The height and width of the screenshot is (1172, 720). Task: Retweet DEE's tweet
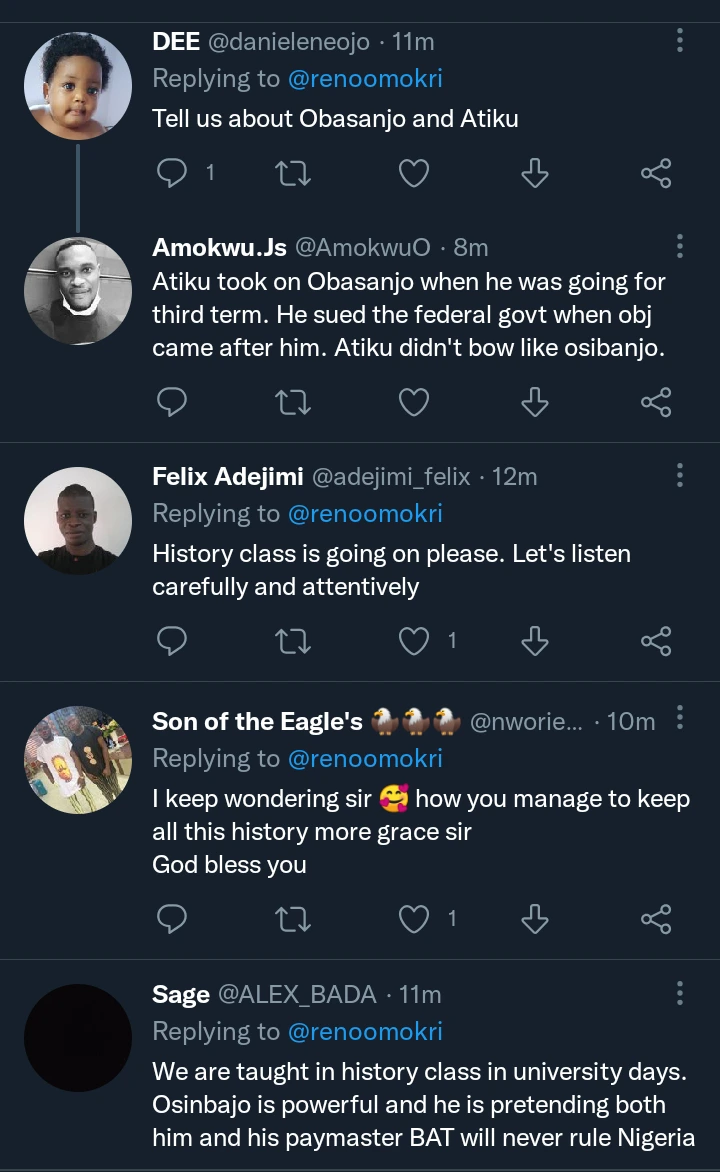pyautogui.click(x=292, y=174)
